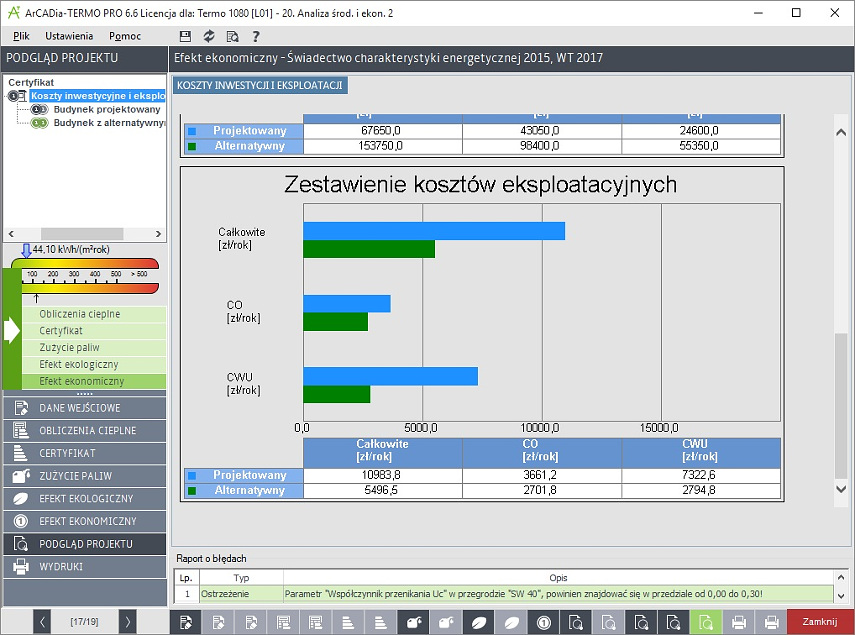855x635 pixels.
Task: Click the 7322,6 CWU cell
Action: pos(701,475)
